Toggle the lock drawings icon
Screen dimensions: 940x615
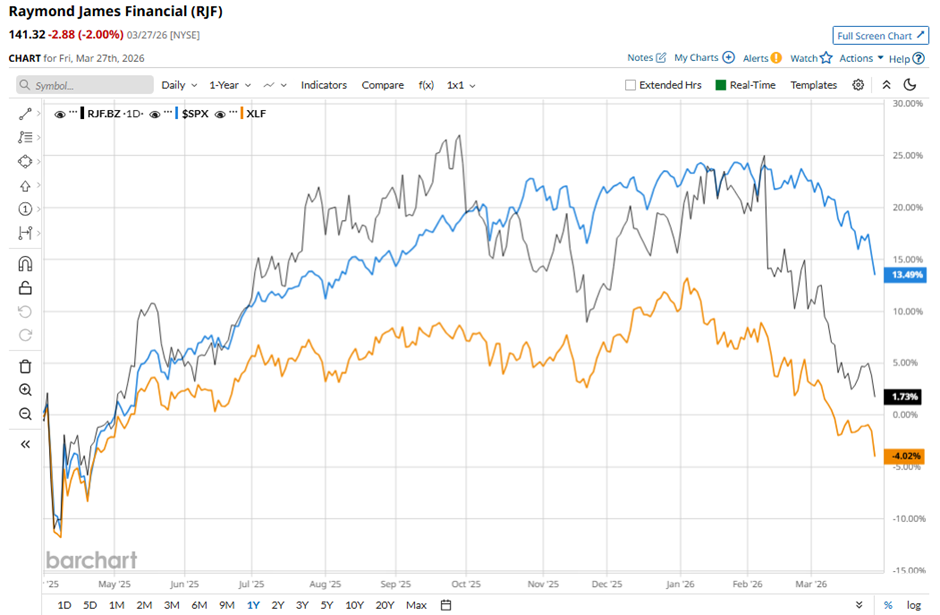pos(25,288)
